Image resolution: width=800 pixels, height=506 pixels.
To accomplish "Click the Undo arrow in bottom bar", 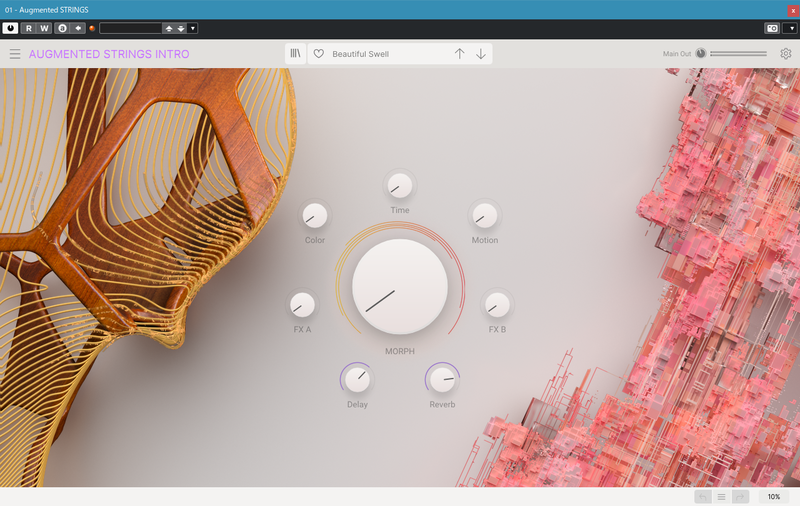I will click(703, 496).
